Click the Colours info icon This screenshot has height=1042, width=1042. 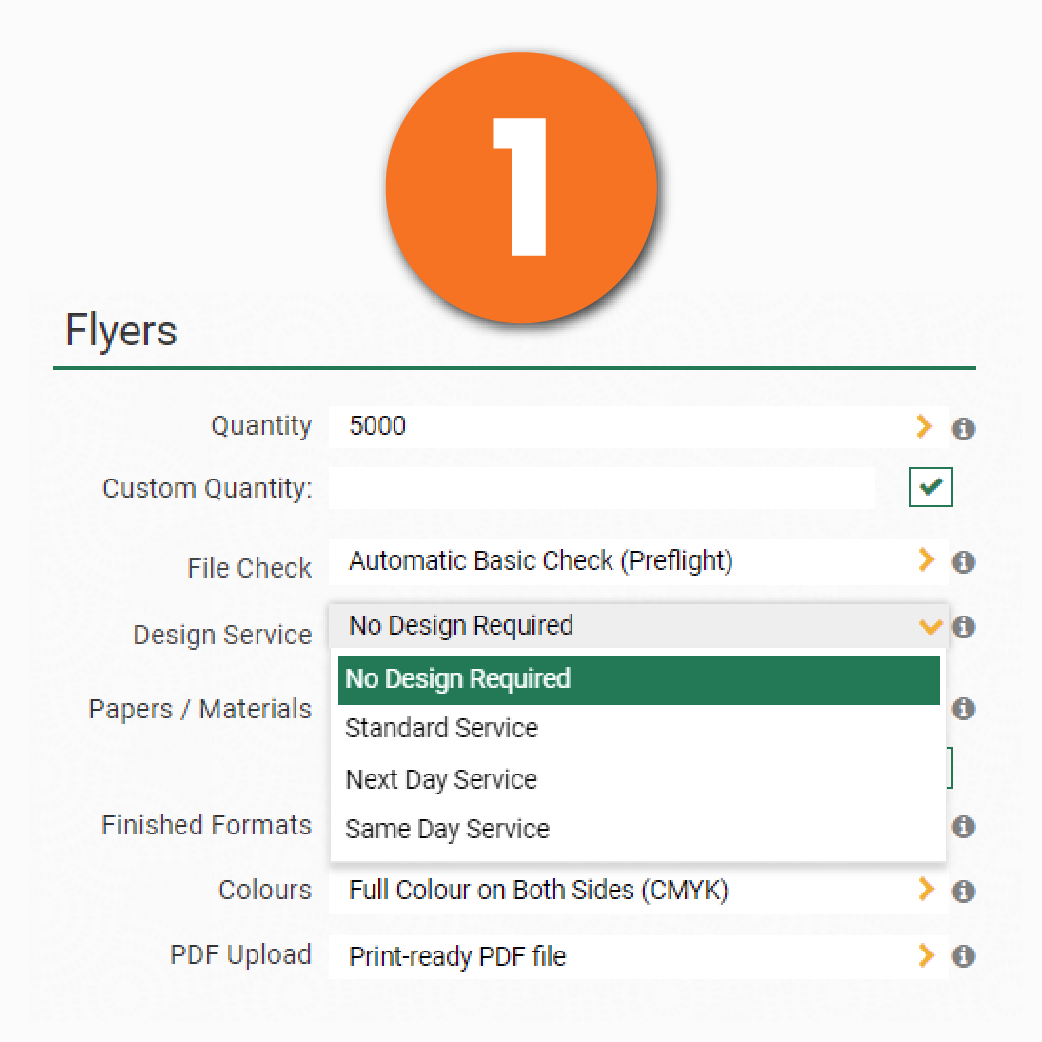pos(963,891)
